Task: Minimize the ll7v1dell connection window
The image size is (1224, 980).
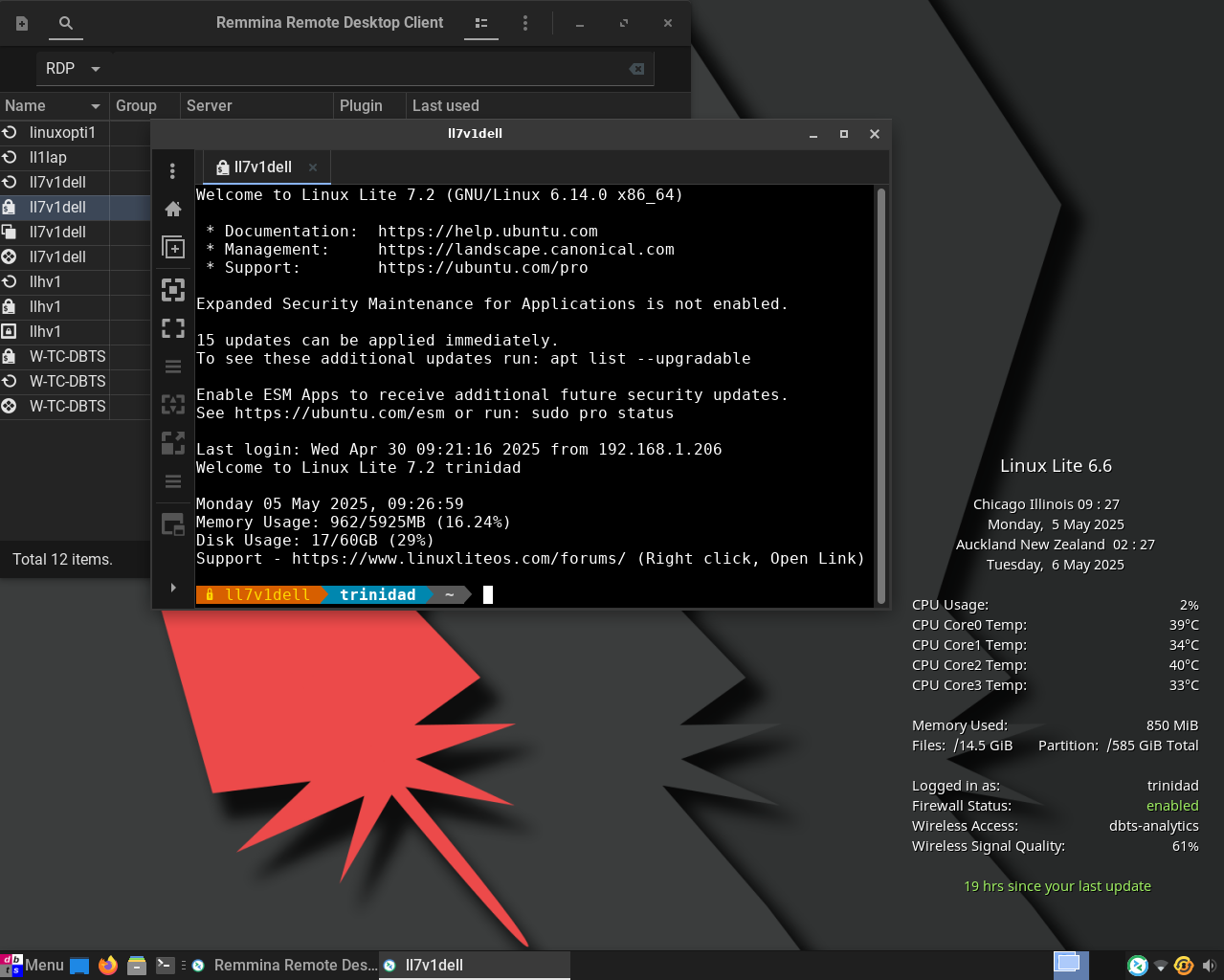Action: [x=813, y=134]
